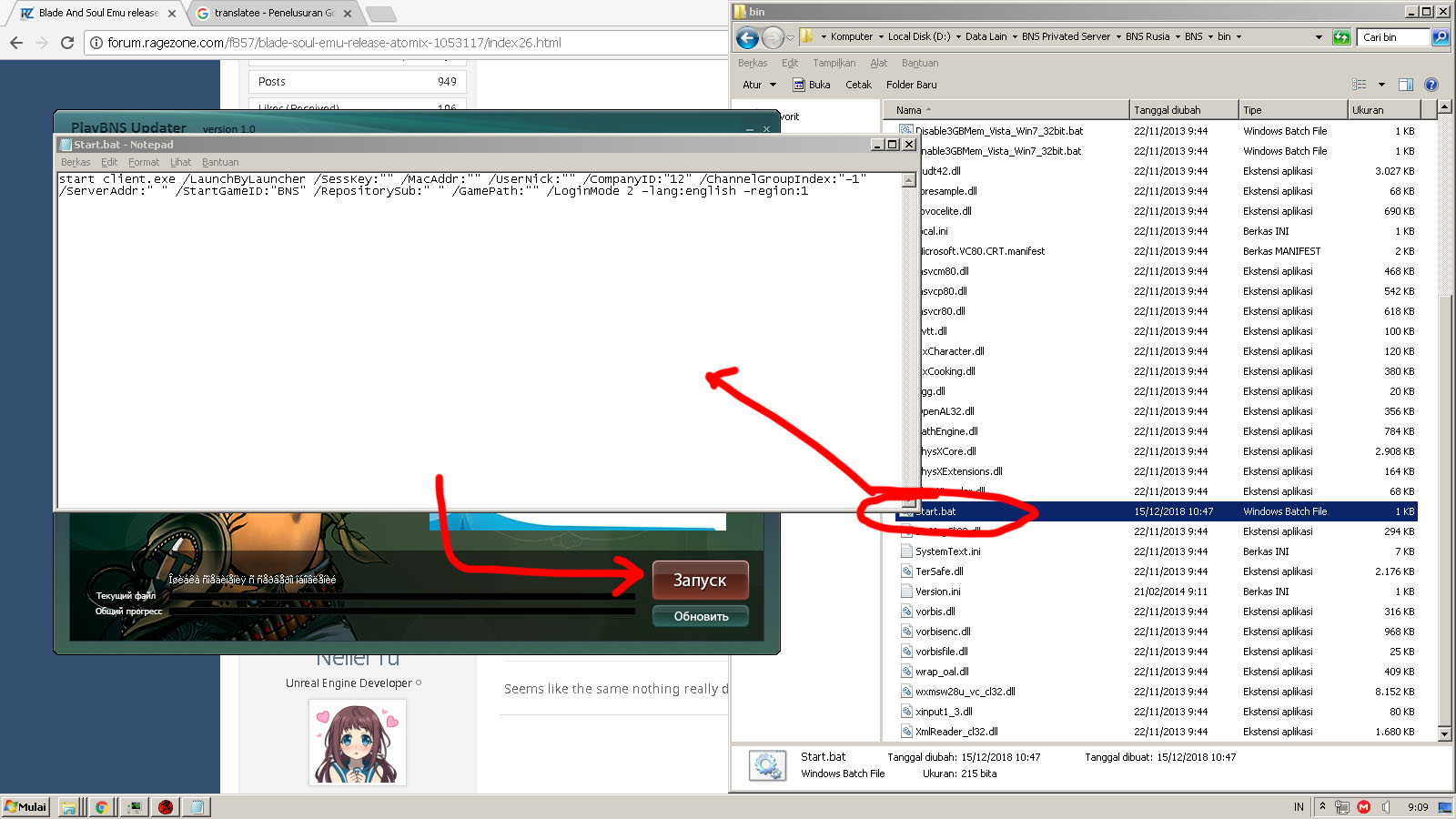Screen dimensions: 1456x819
Task: Select the SystemText.ini file
Action: 947,551
